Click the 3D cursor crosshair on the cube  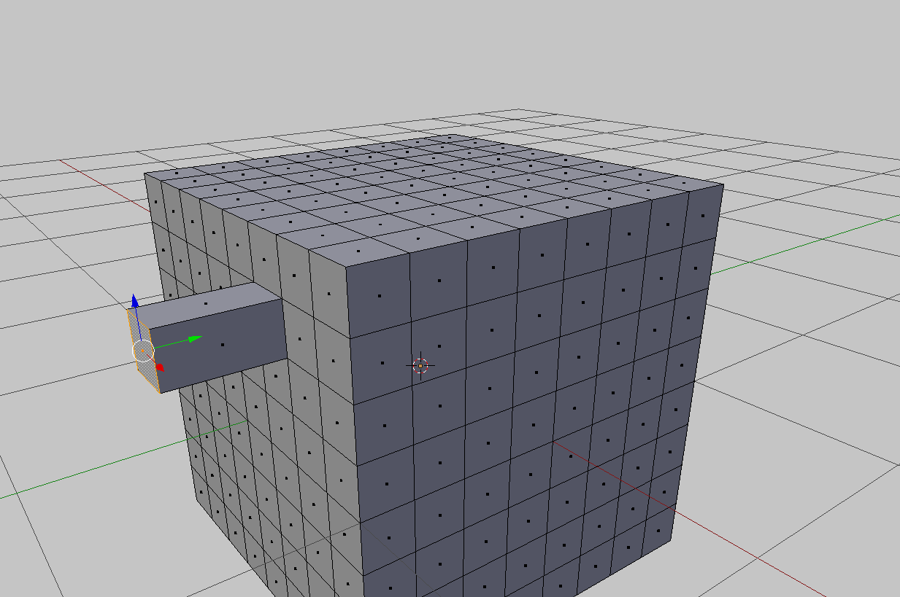[x=420, y=366]
